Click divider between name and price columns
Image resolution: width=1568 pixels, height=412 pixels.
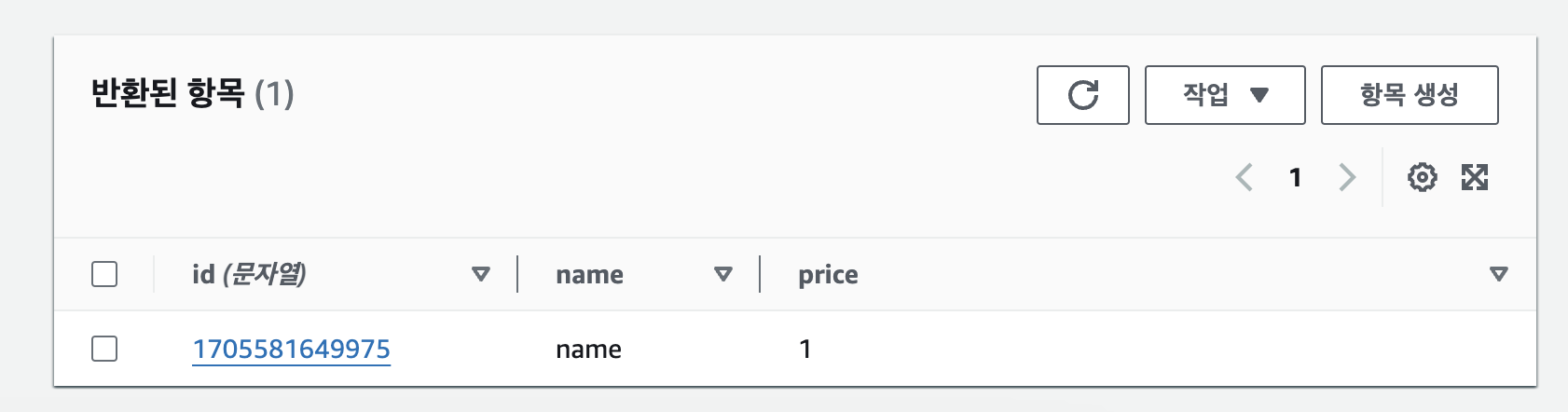760,274
